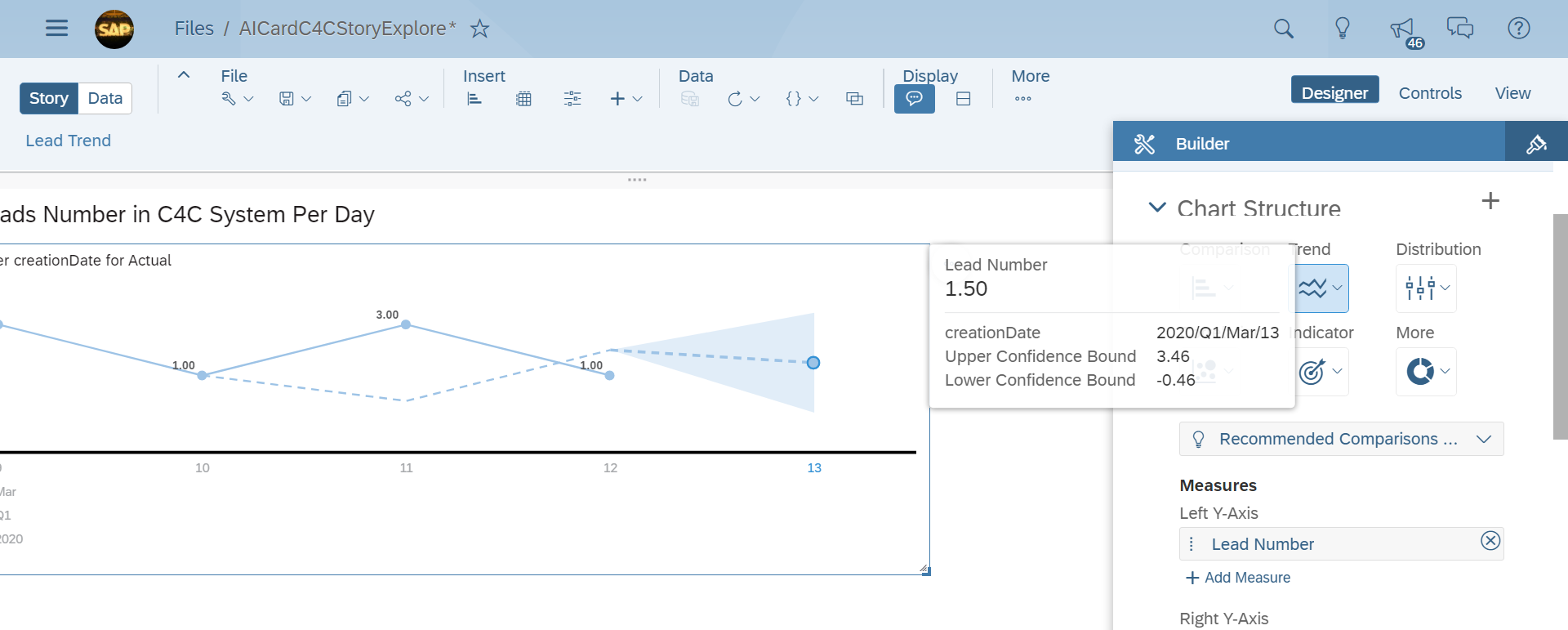Collapse the Chart Structure section

coord(1157,208)
